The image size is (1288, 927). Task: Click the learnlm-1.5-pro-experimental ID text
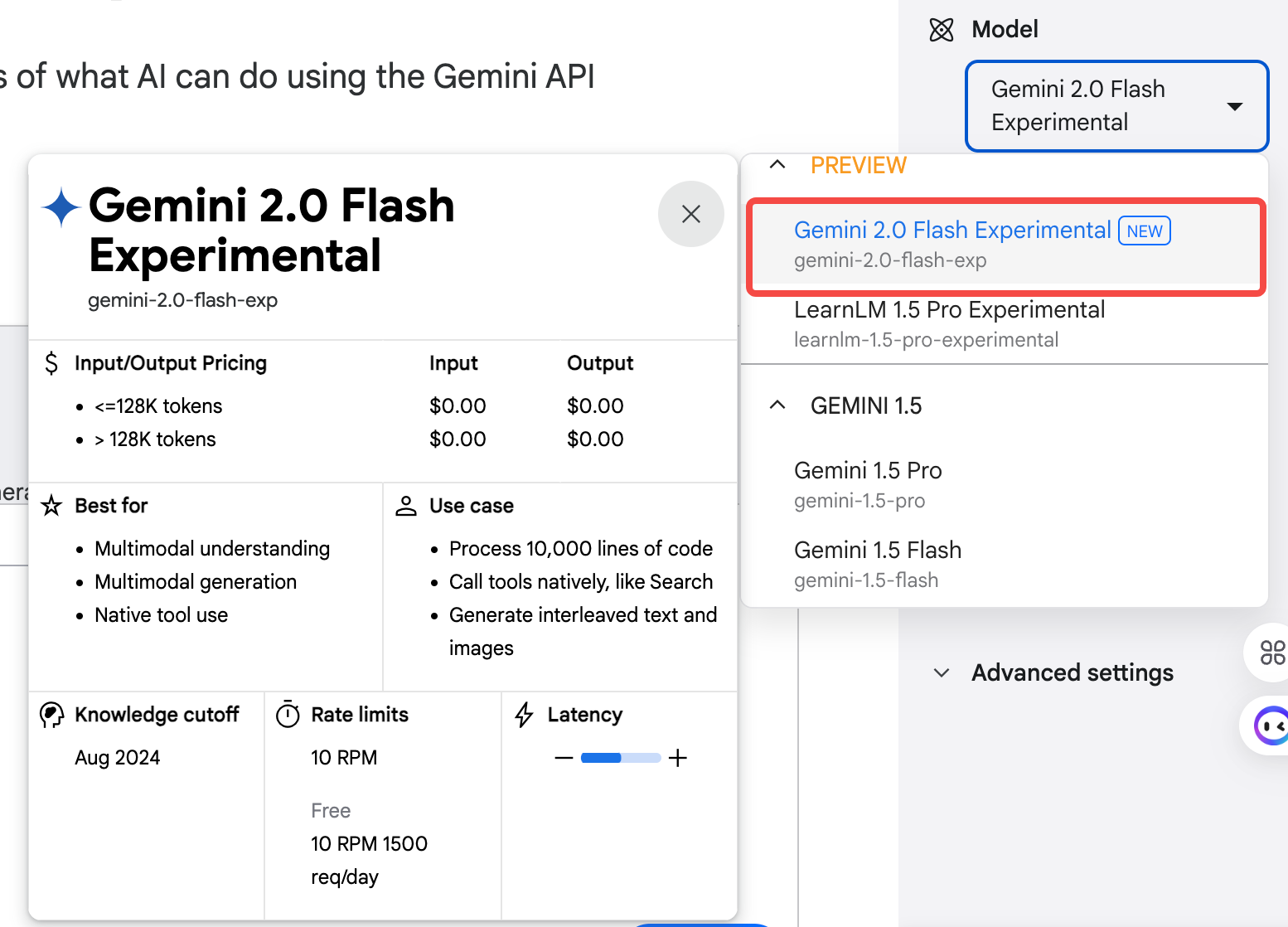(x=926, y=340)
